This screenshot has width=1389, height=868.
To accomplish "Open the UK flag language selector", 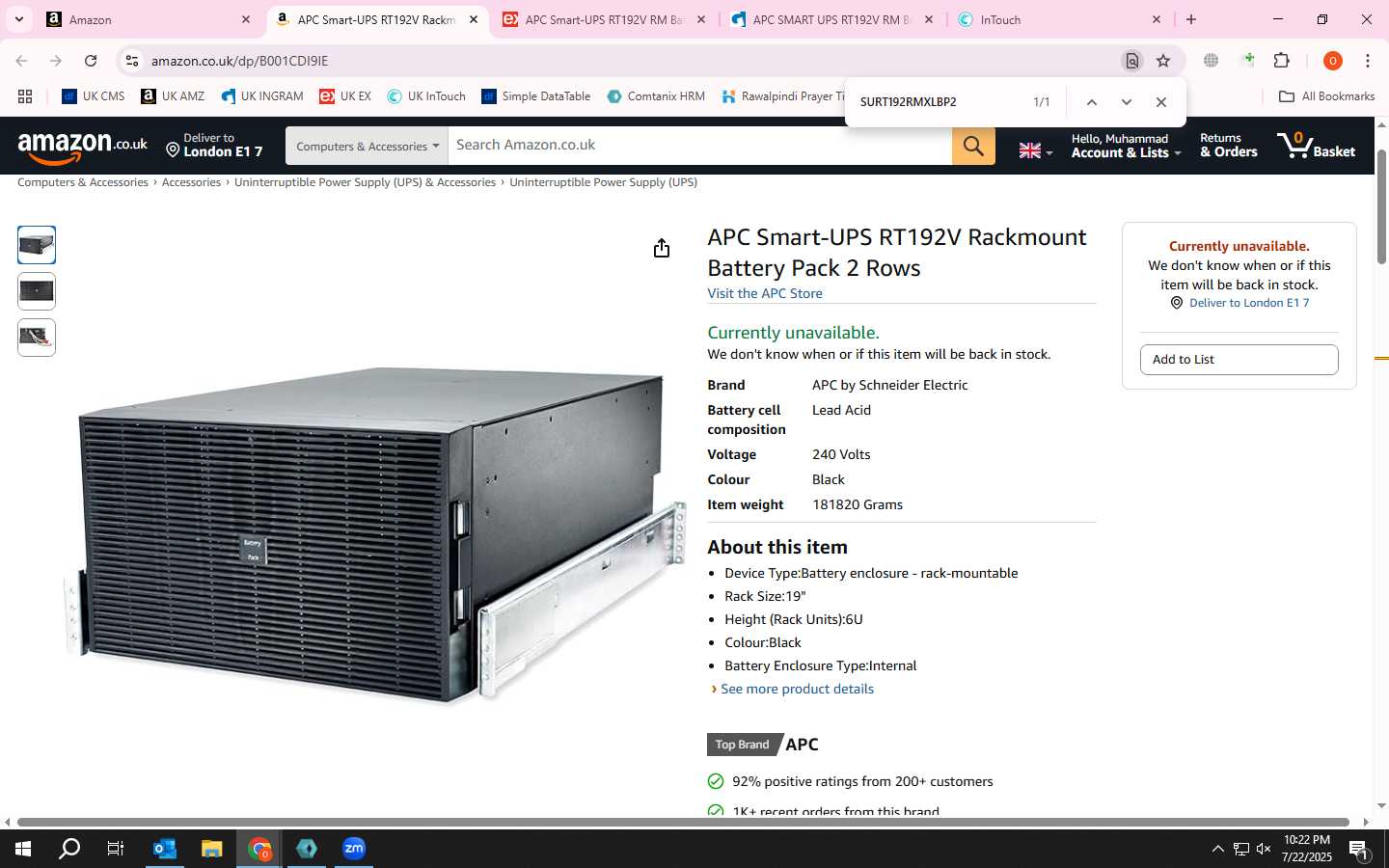I will (x=1036, y=150).
